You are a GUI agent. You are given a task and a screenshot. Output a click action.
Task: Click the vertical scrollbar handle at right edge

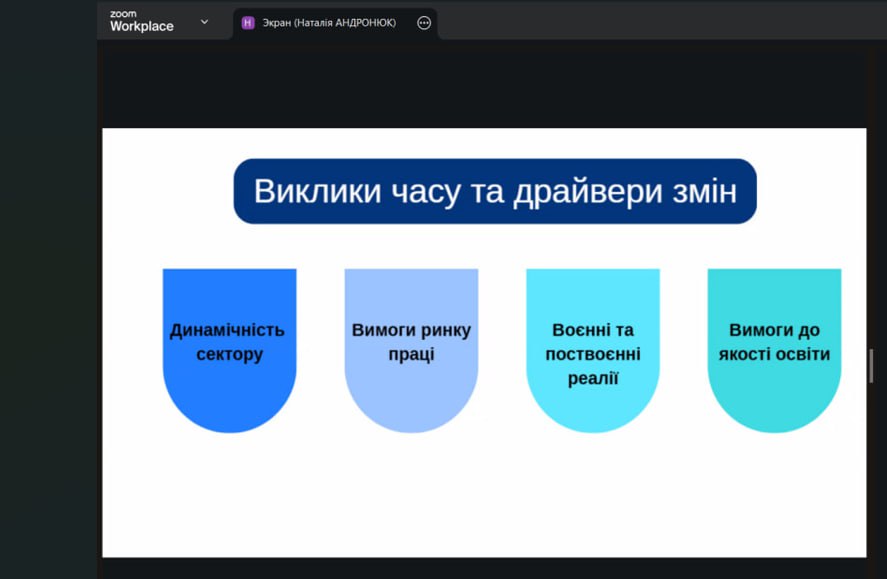(x=871, y=365)
